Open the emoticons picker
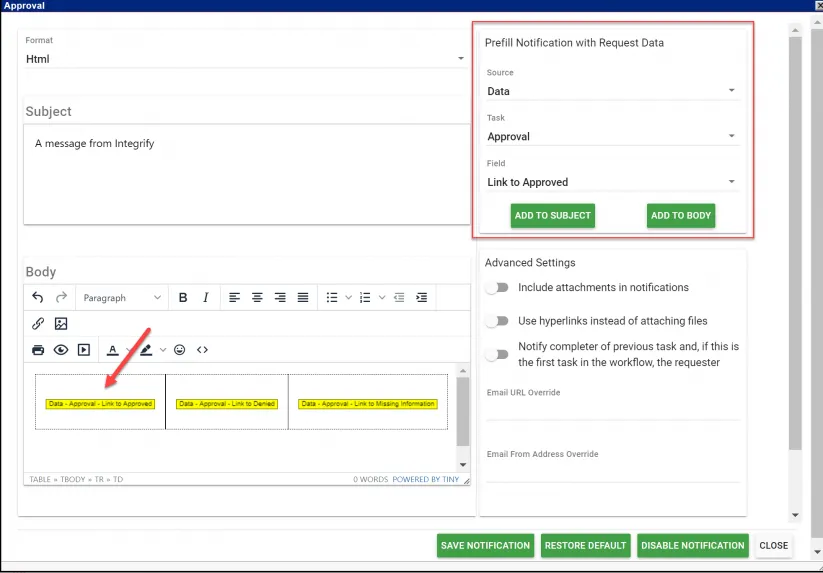 click(x=180, y=350)
